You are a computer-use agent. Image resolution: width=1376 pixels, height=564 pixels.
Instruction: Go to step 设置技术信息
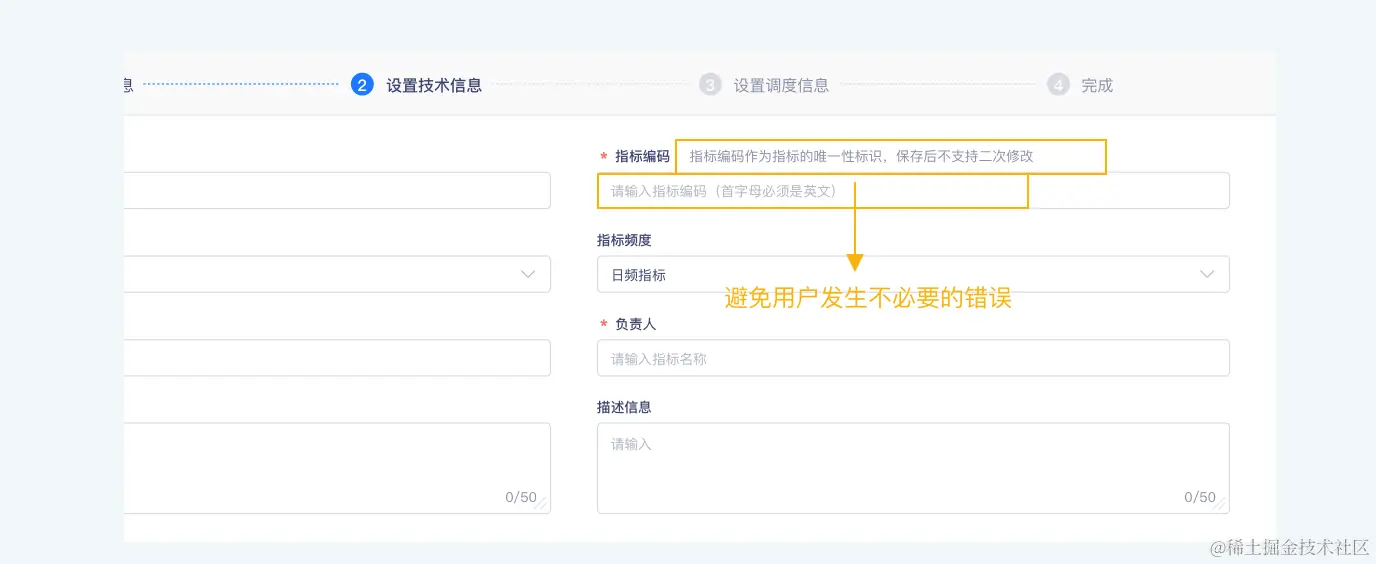coord(434,86)
